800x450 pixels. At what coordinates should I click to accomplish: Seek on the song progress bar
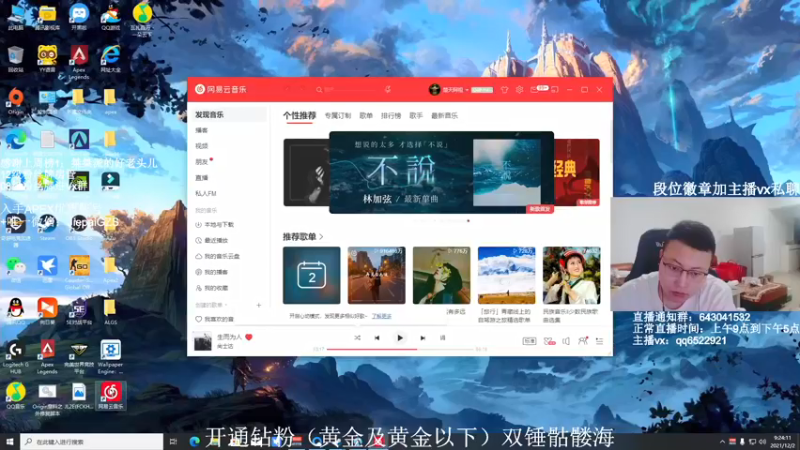pyautogui.click(x=401, y=349)
